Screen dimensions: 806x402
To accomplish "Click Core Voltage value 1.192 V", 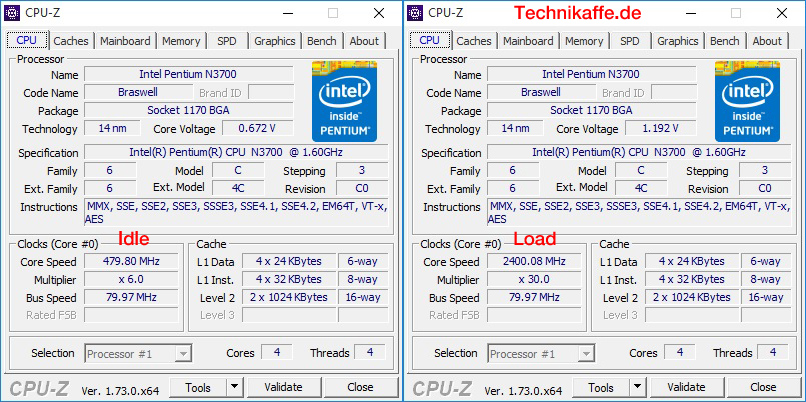I will pyautogui.click(x=661, y=128).
